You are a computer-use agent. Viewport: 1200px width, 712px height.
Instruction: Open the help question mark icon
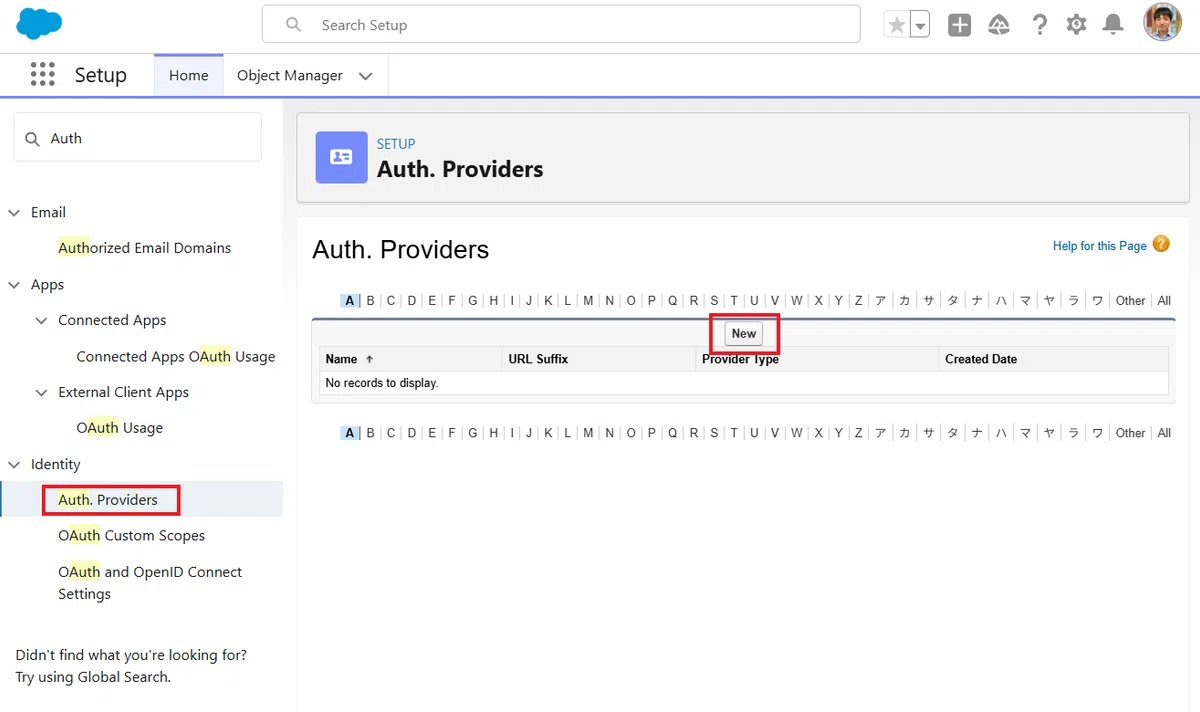tap(1039, 25)
